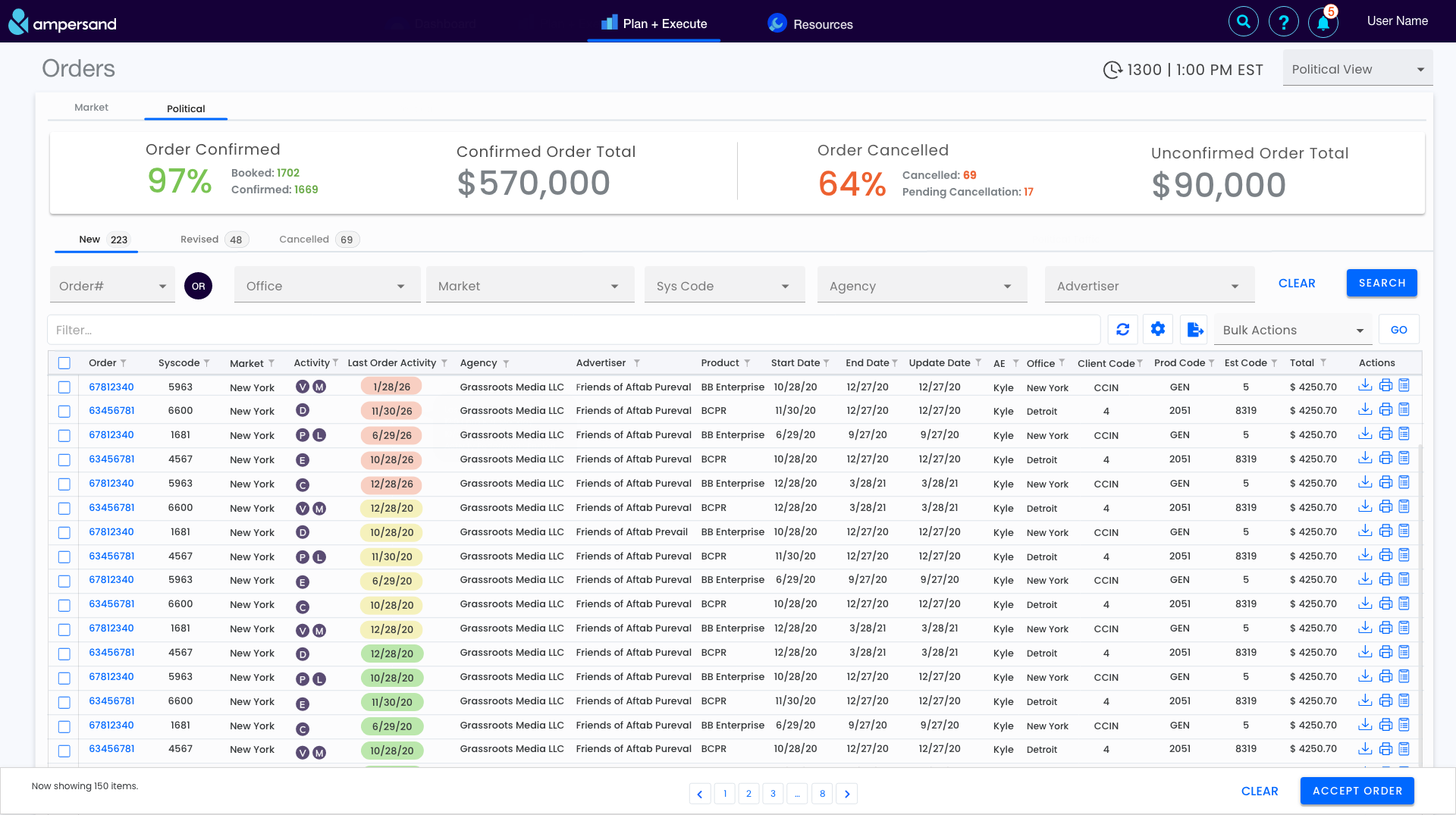Open document icon in the 6/29/26 row
Screen dimensions: 1456x815
pos(1404,434)
